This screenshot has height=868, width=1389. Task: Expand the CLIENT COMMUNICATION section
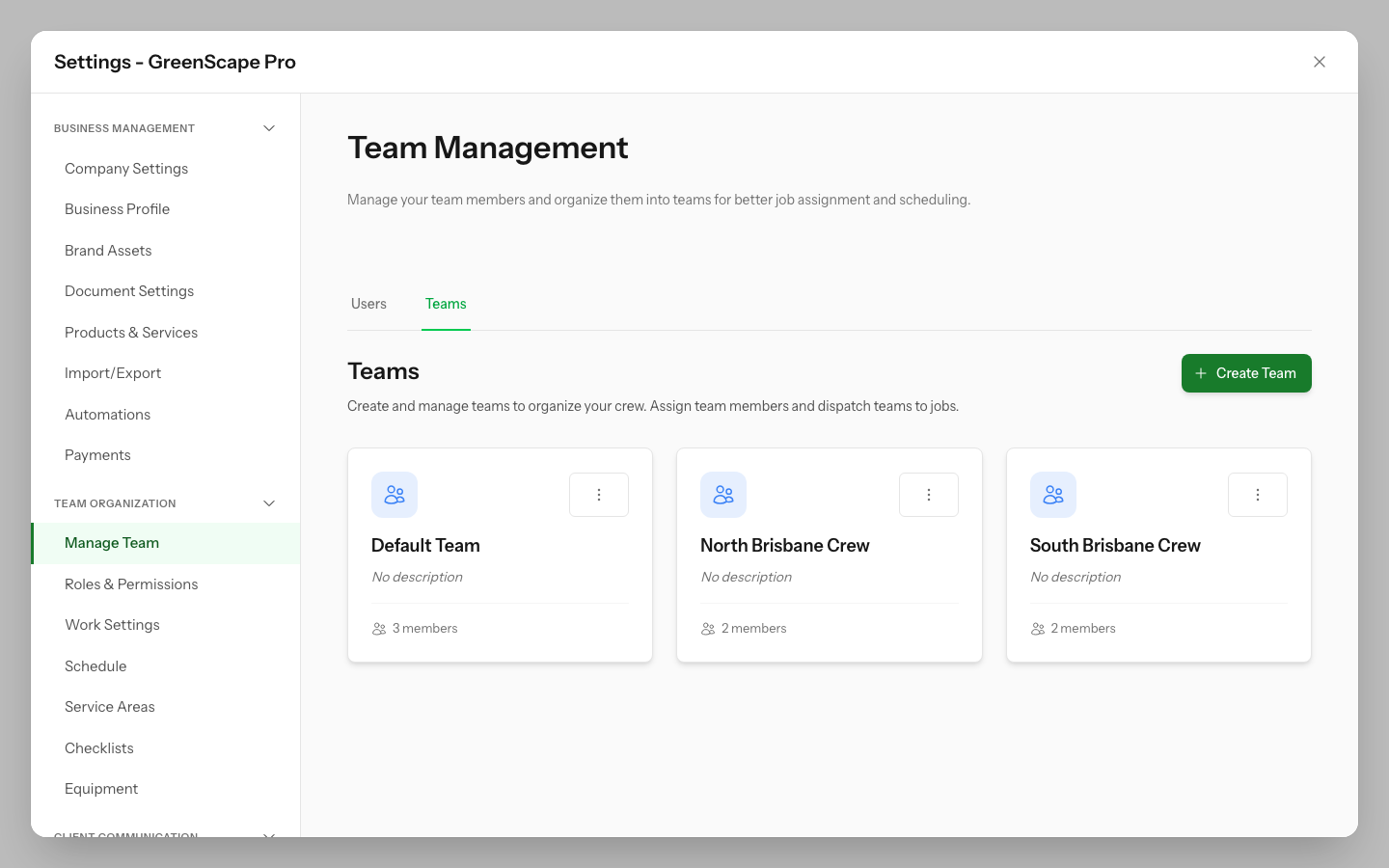tap(268, 835)
